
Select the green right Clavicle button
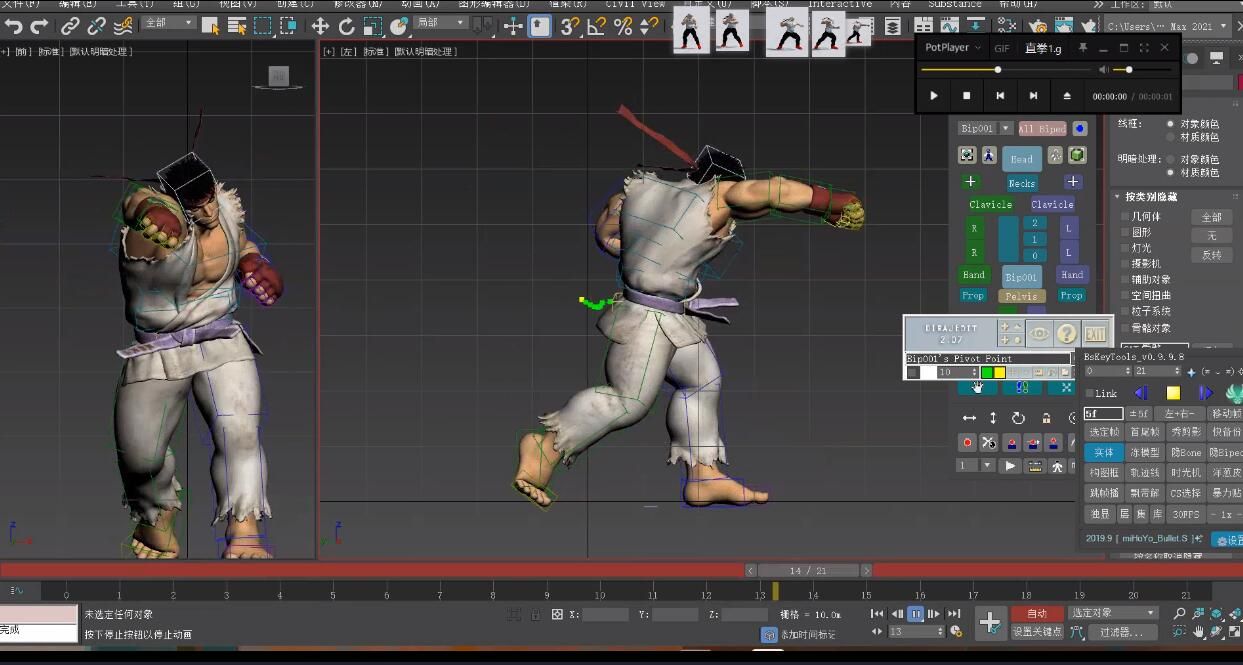click(x=990, y=204)
